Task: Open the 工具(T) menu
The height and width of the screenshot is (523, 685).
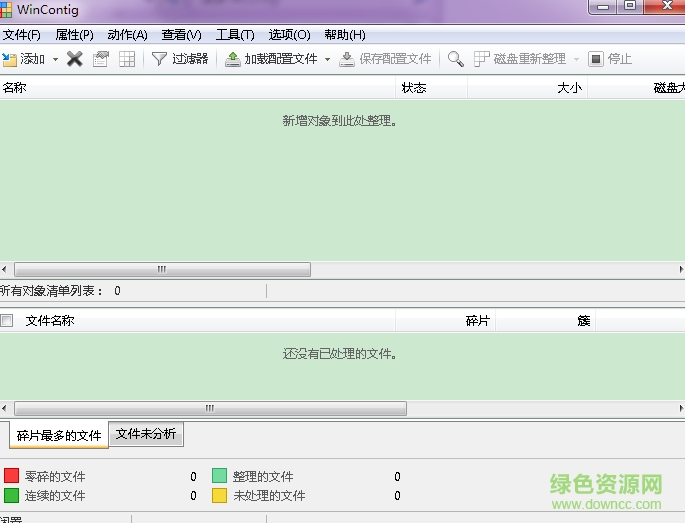Action: tap(235, 35)
